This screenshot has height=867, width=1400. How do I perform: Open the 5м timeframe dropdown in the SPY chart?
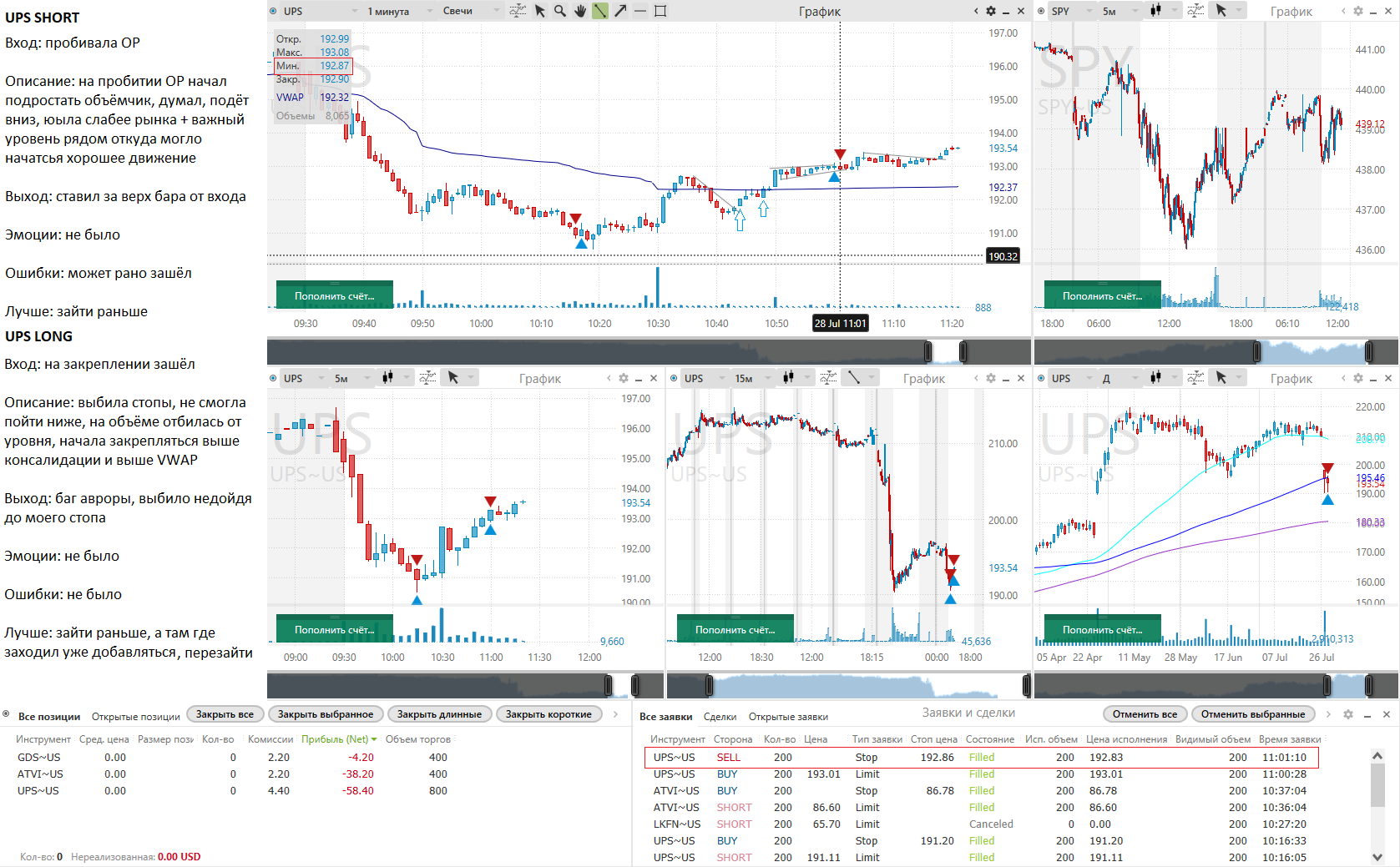pyautogui.click(x=1119, y=11)
